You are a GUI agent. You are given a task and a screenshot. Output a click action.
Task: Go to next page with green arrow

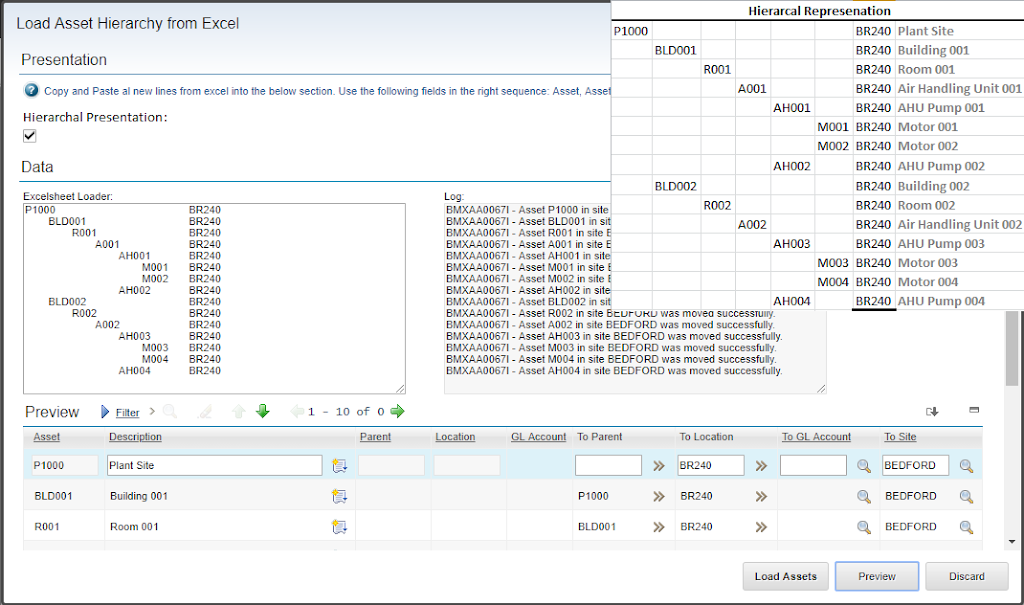click(397, 412)
